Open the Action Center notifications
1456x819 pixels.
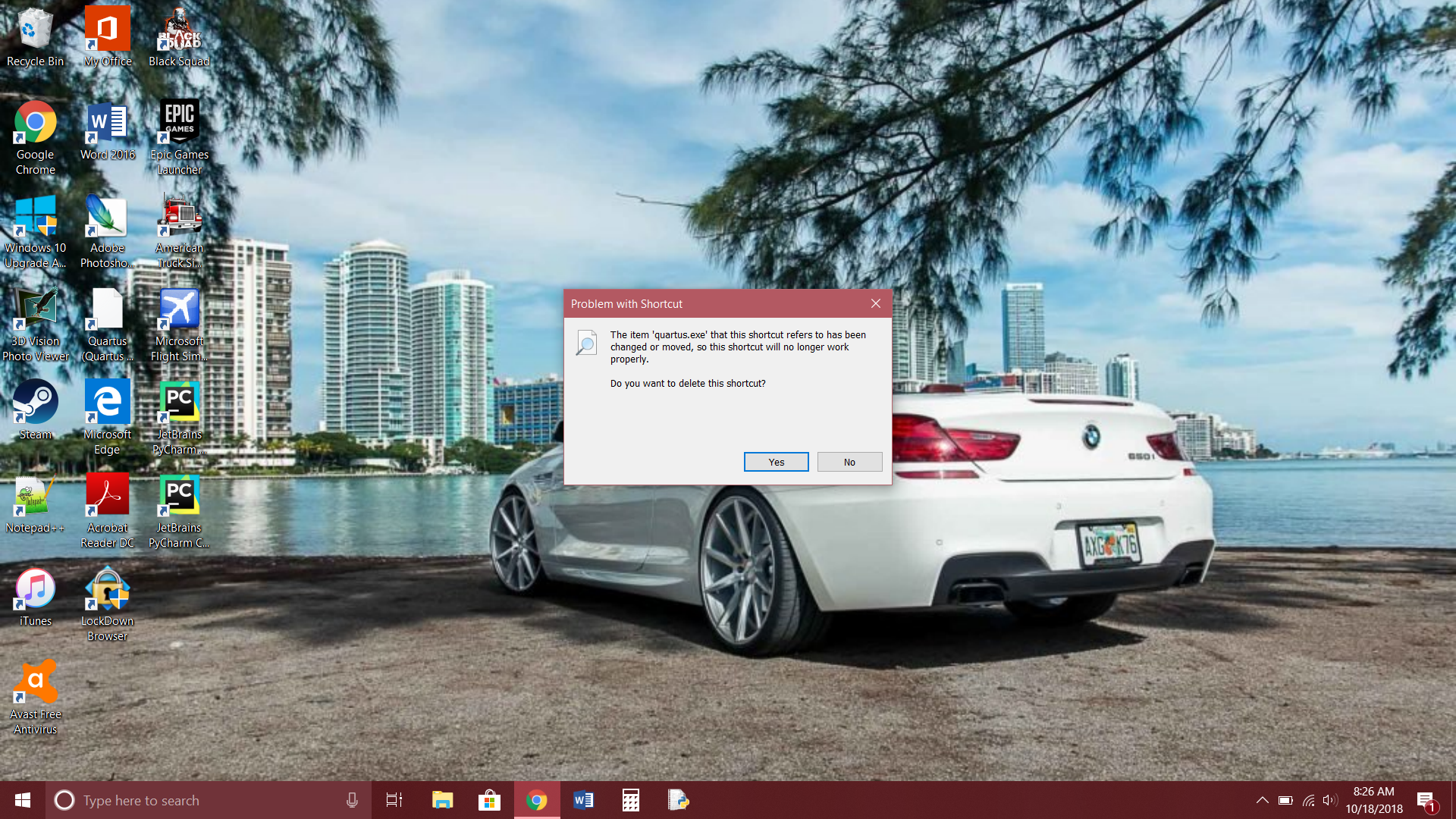click(1426, 800)
